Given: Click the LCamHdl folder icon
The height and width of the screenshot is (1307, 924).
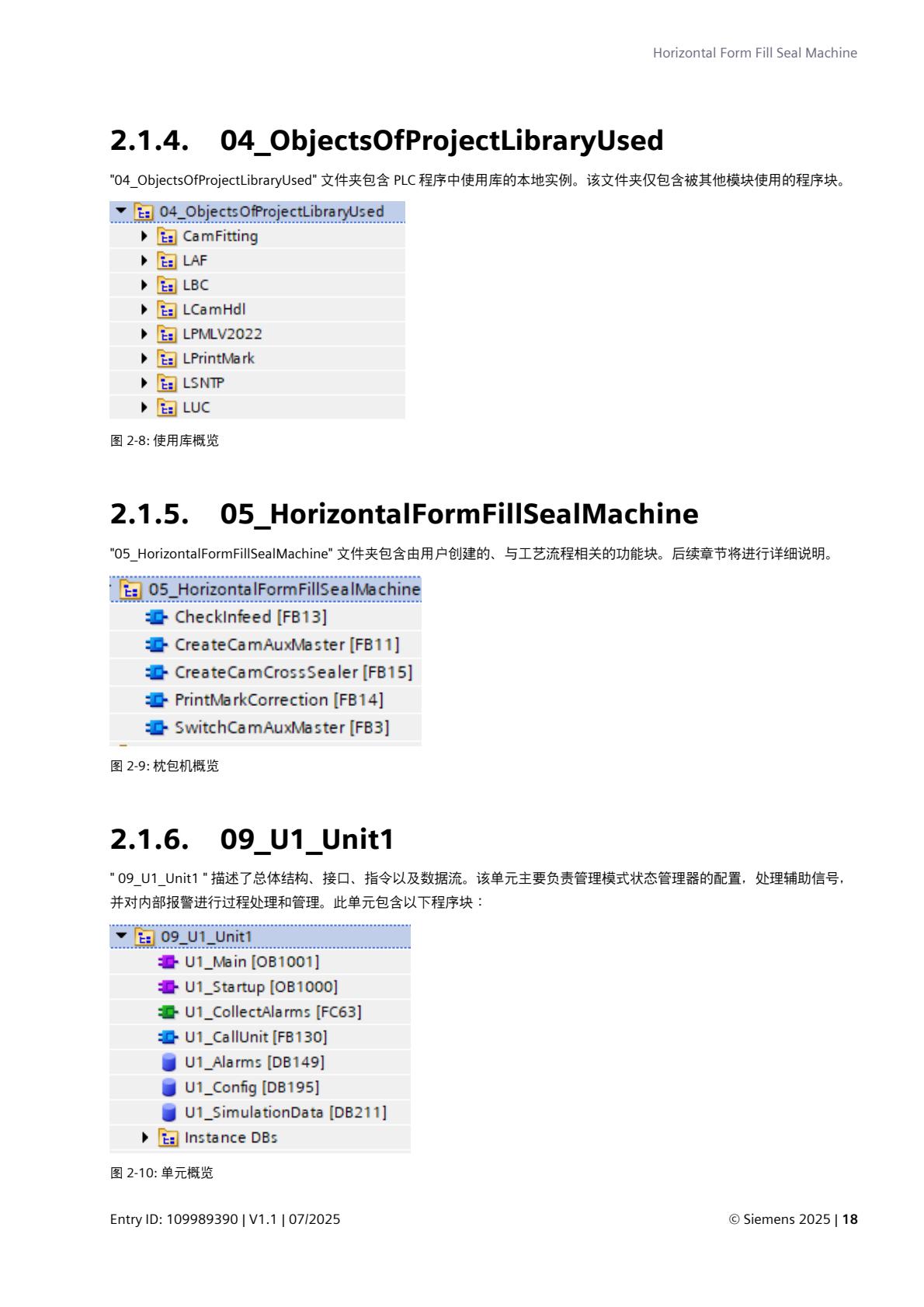Looking at the screenshot, I should pyautogui.click(x=167, y=310).
